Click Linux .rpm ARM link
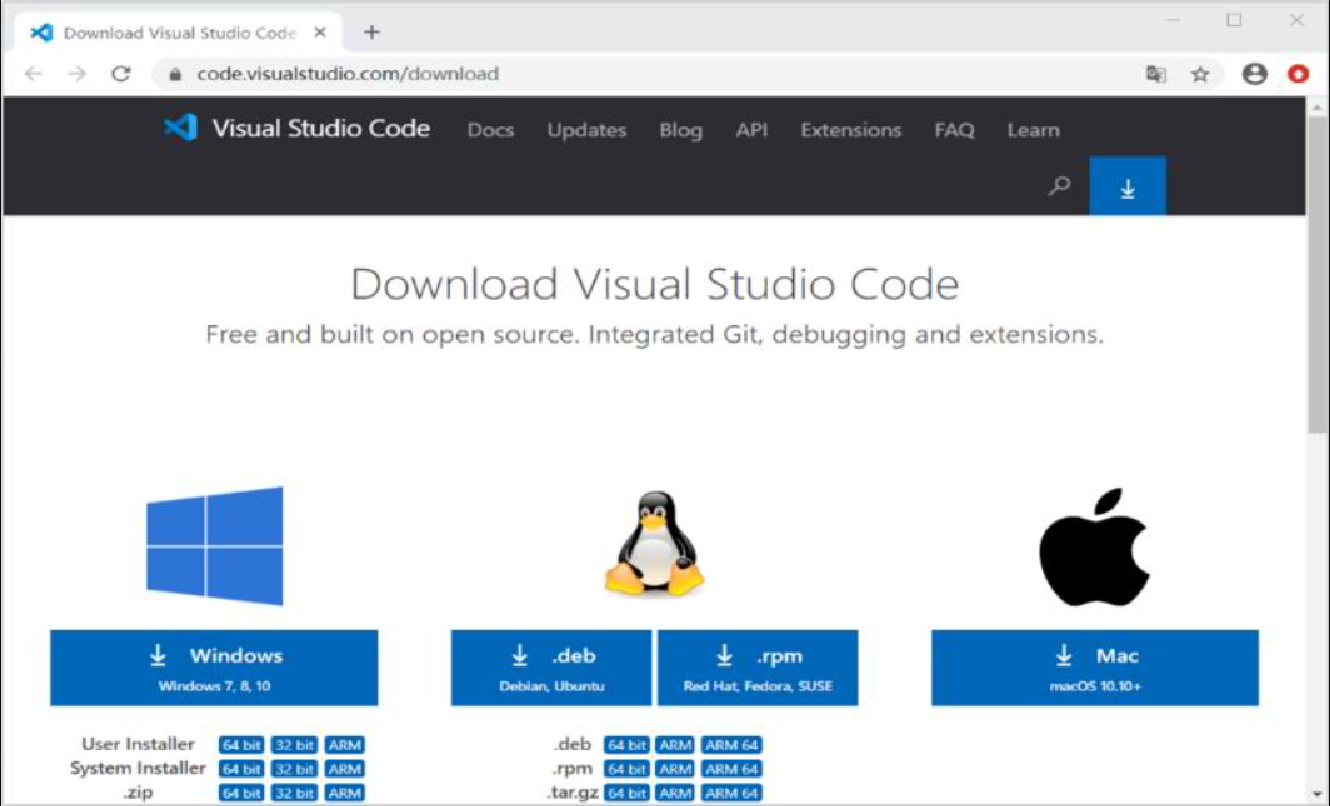Image resolution: width=1330 pixels, height=806 pixels. coord(676,769)
